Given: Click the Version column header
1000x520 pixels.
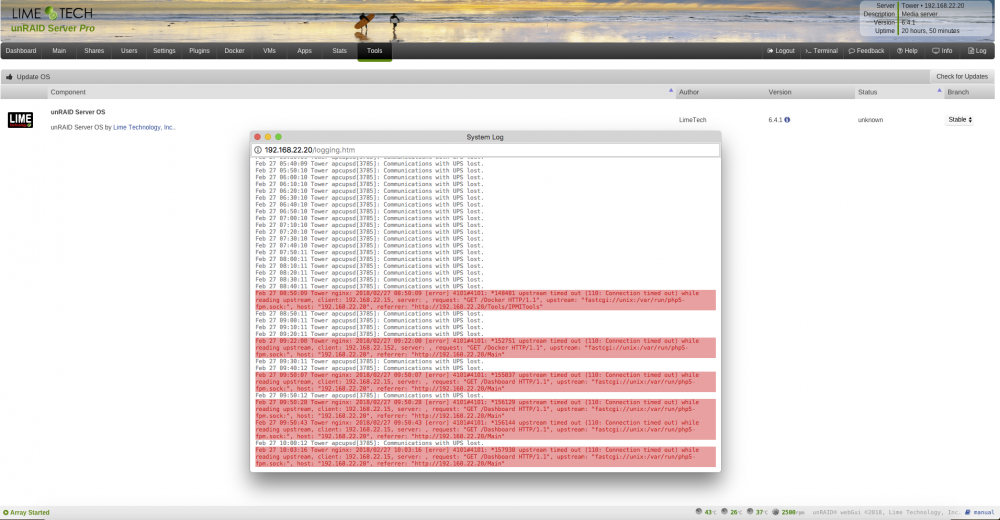Looking at the screenshot, I should point(779,93).
